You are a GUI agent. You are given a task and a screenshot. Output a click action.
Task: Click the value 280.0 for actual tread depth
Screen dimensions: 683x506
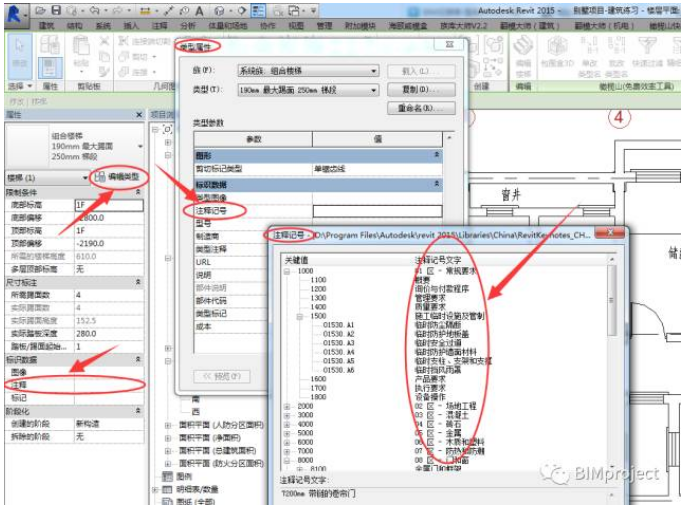point(109,334)
